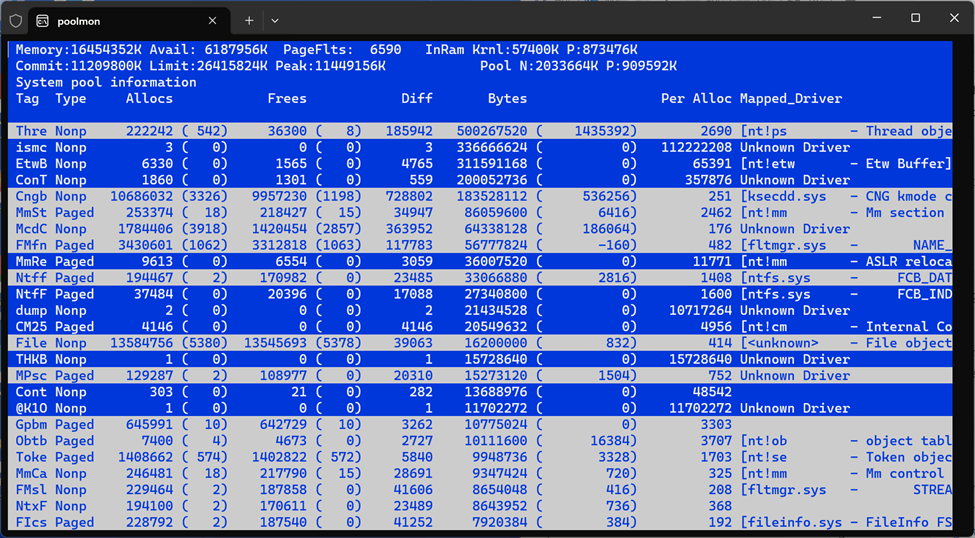Click the EtwB tag row
The image size is (975, 538).
click(x=480, y=164)
